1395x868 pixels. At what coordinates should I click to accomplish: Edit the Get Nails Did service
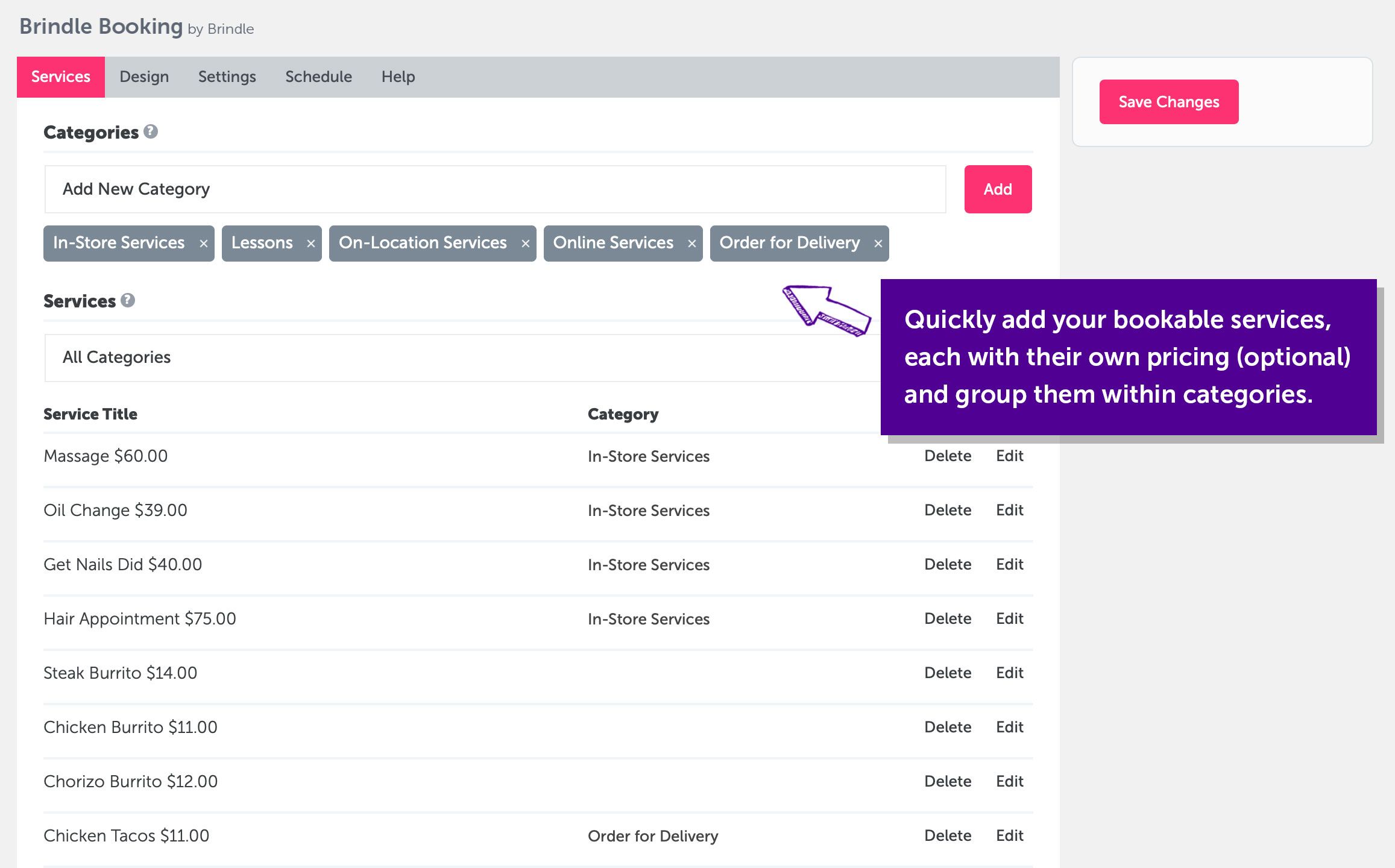[1010, 565]
